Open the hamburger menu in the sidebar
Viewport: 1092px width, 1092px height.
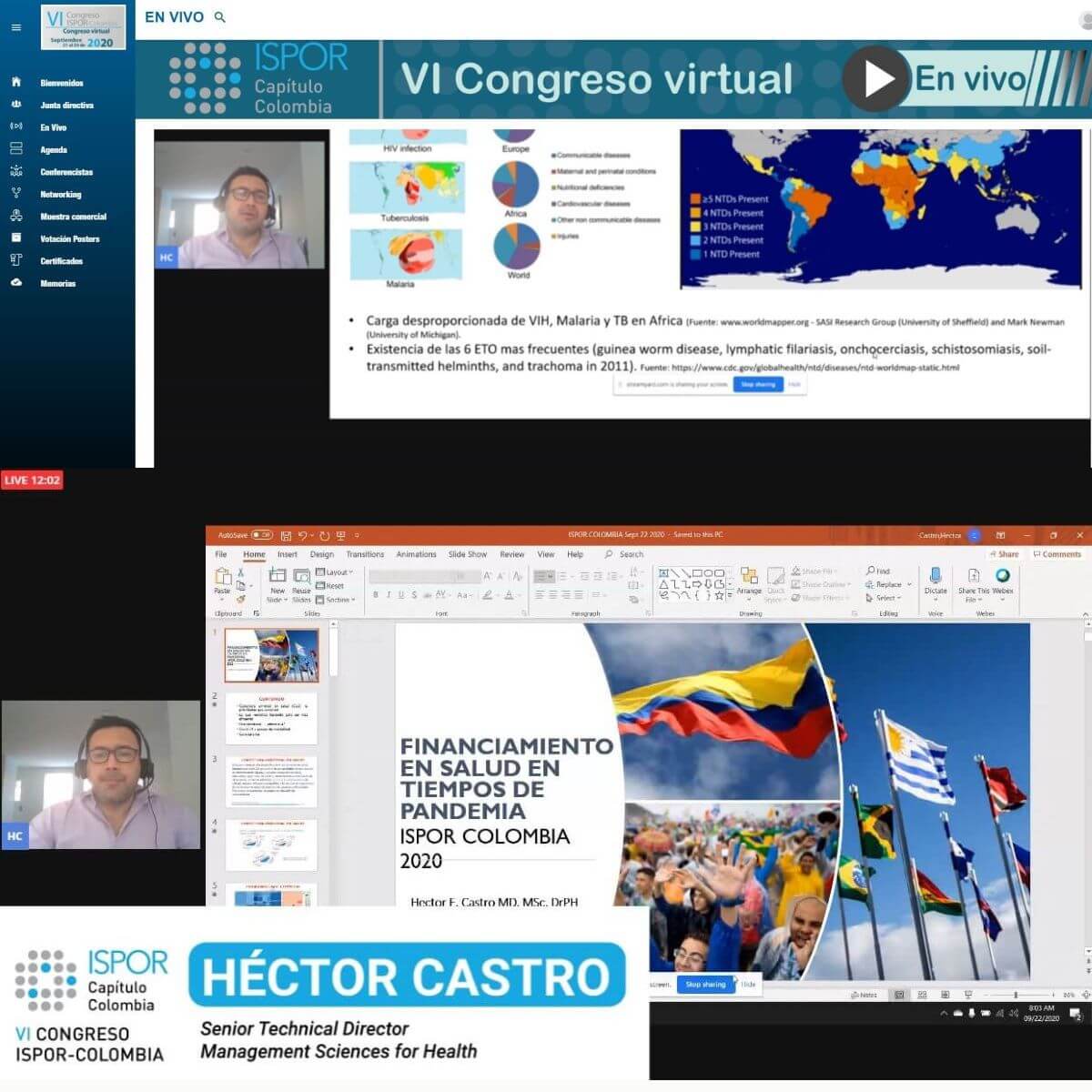click(x=15, y=27)
